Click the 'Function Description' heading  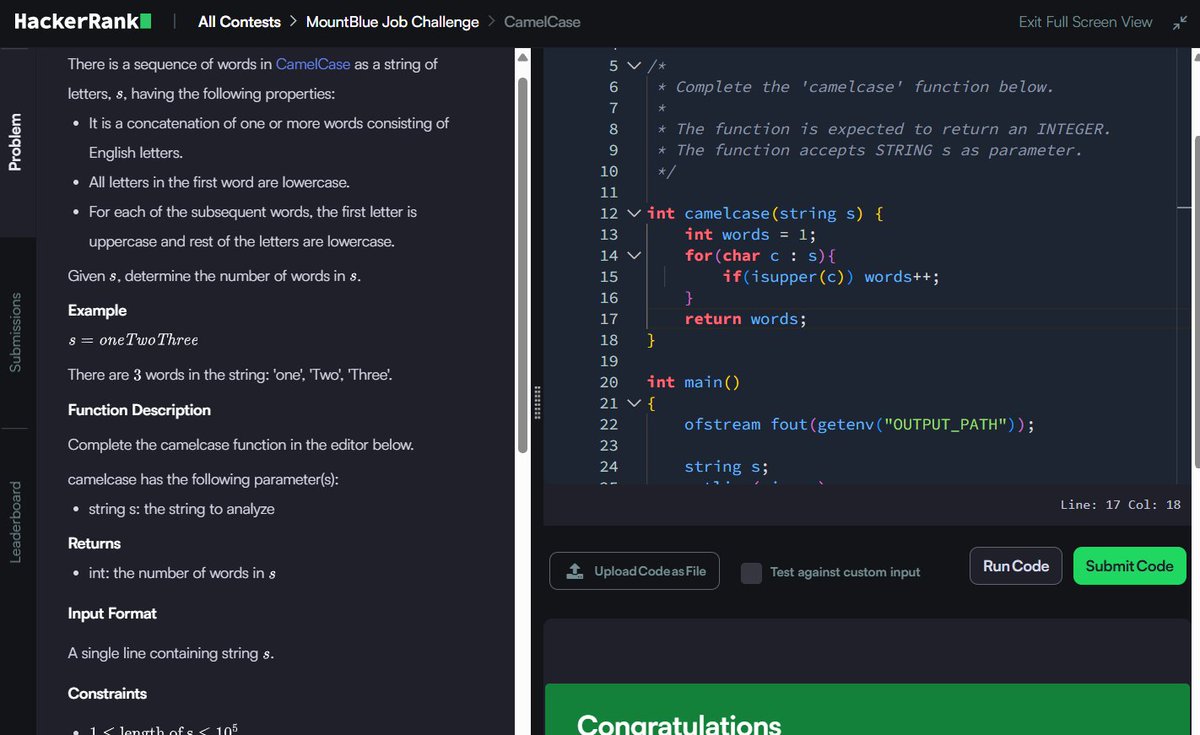[139, 410]
